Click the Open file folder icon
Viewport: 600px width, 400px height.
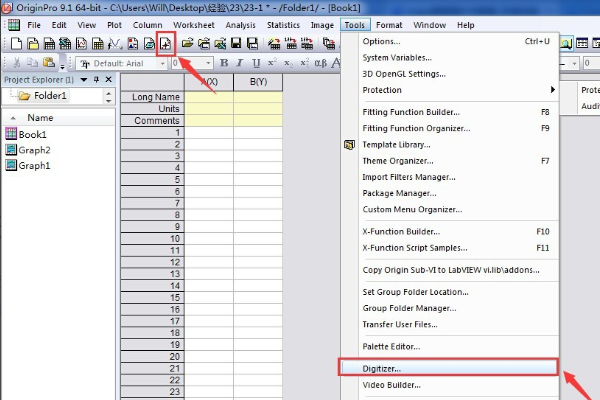pyautogui.click(x=186, y=44)
